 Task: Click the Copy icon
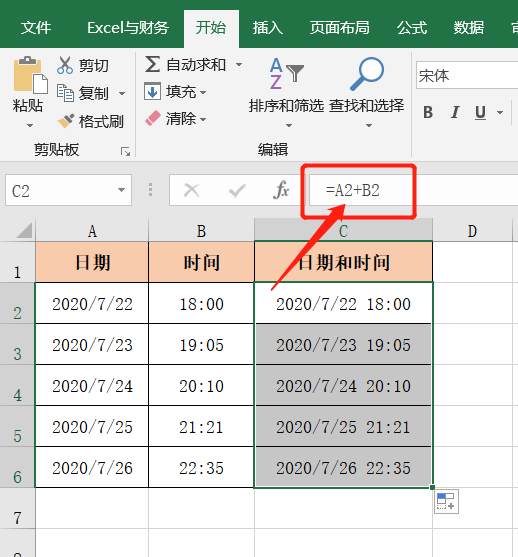click(x=65, y=93)
